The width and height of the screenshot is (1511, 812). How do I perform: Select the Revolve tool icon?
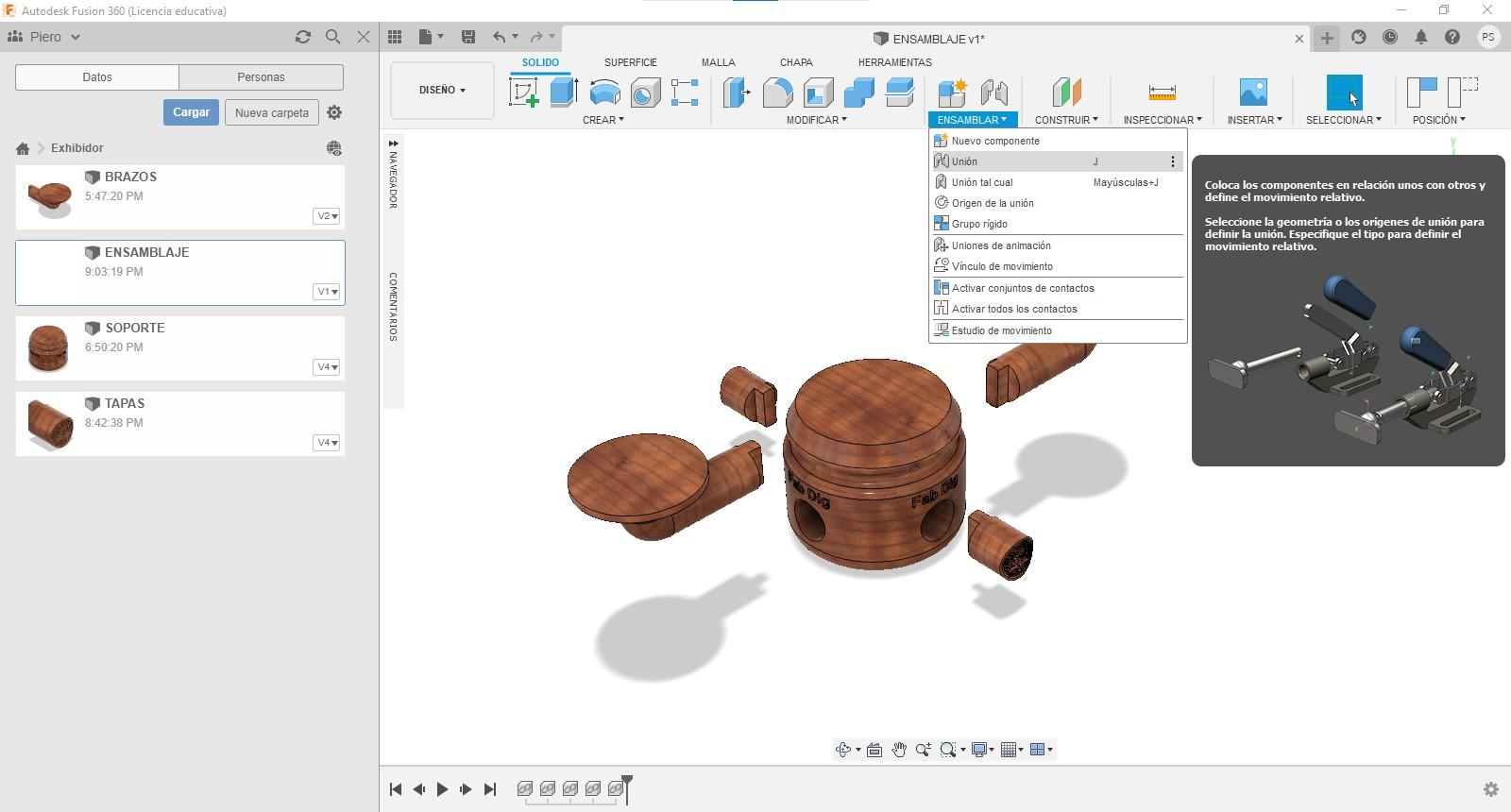[604, 93]
